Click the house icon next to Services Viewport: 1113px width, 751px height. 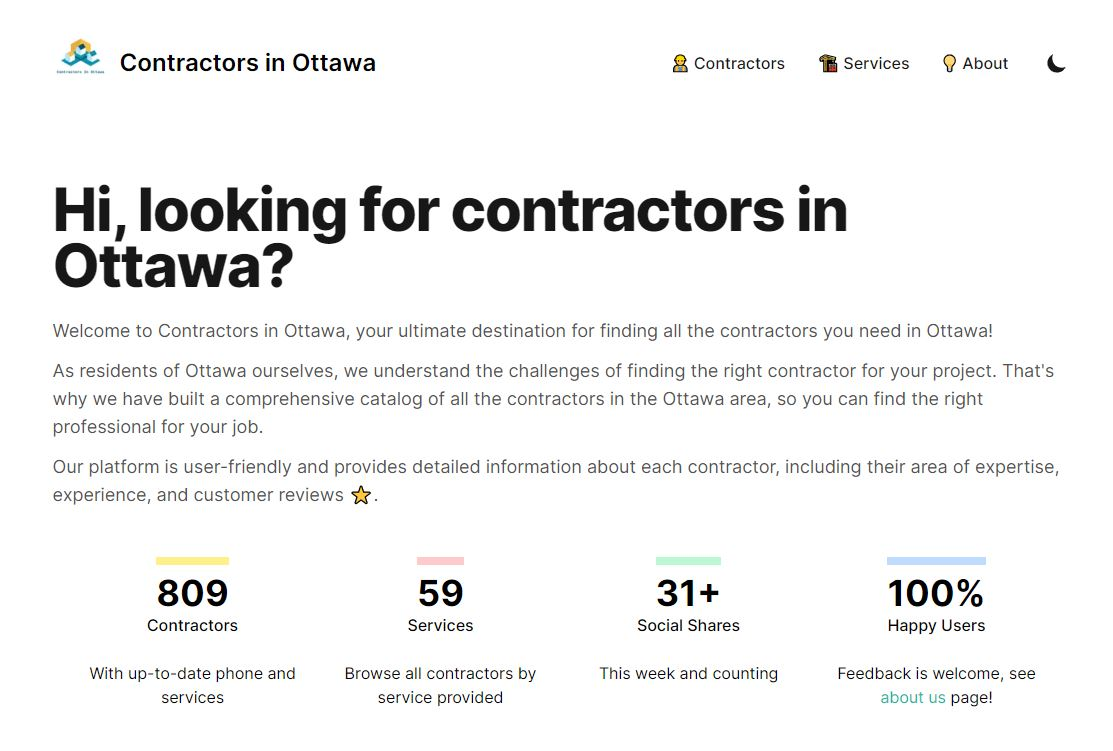coord(827,63)
